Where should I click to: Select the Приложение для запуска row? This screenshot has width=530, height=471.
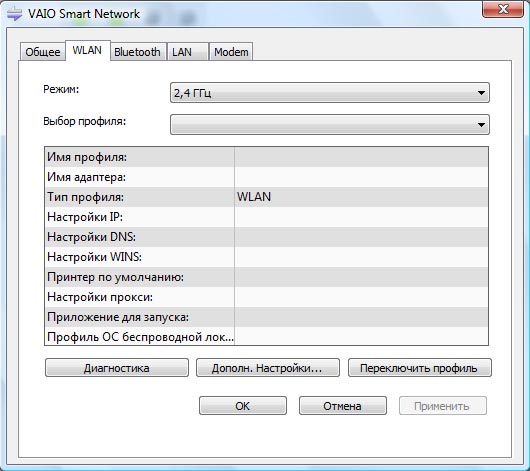(266, 317)
